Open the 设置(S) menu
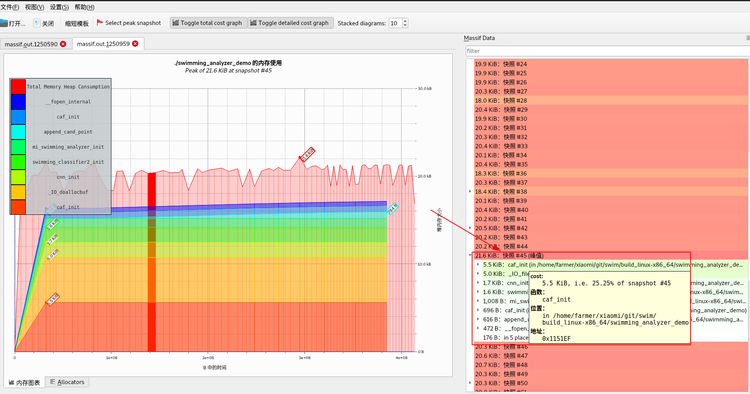This screenshot has width=750, height=394. point(59,7)
